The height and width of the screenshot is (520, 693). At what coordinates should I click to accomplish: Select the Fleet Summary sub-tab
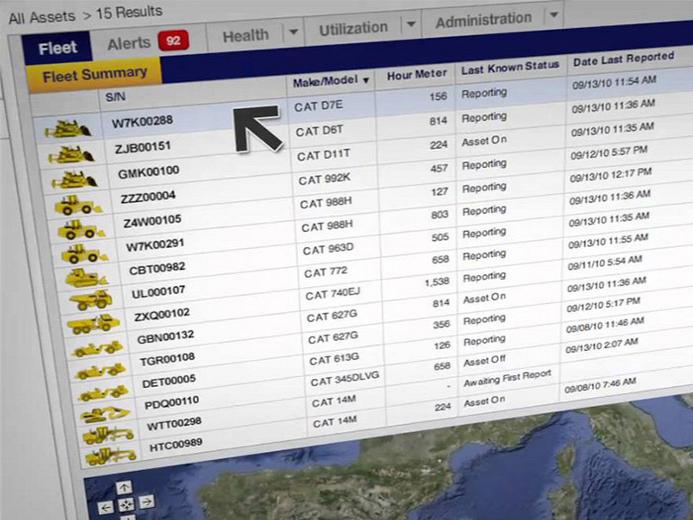coord(95,75)
